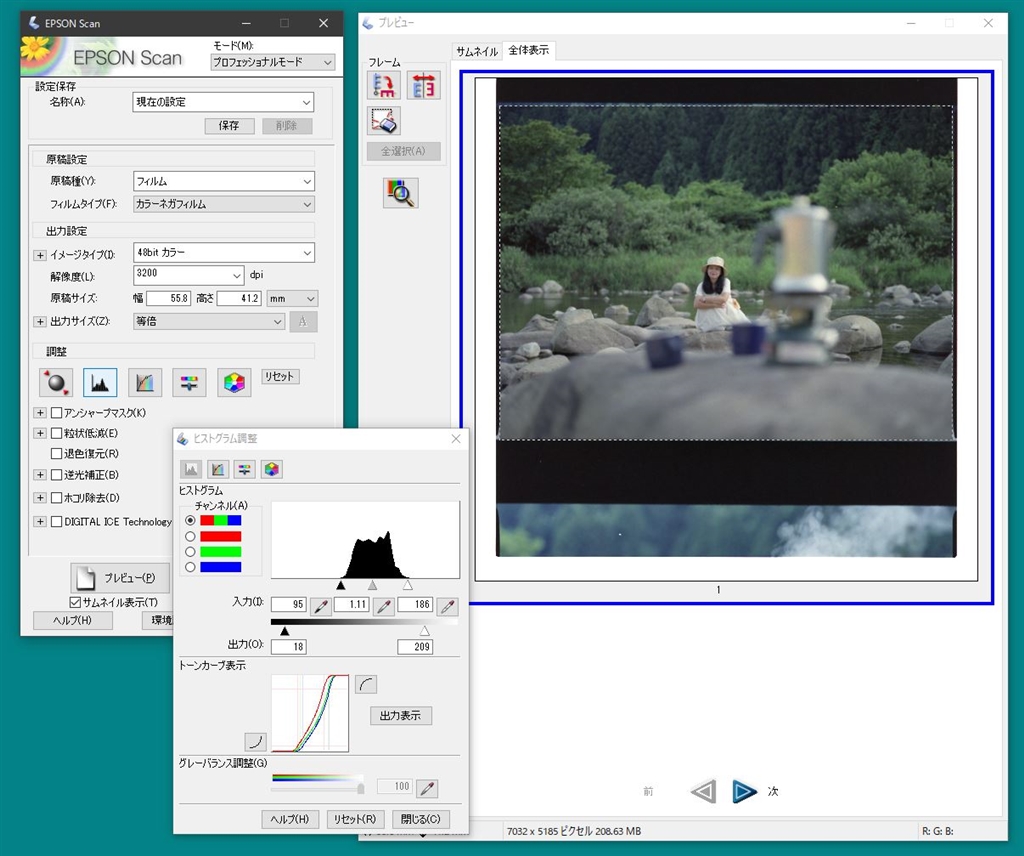
Task: Open color palette icon in 調整 section
Action: [234, 383]
